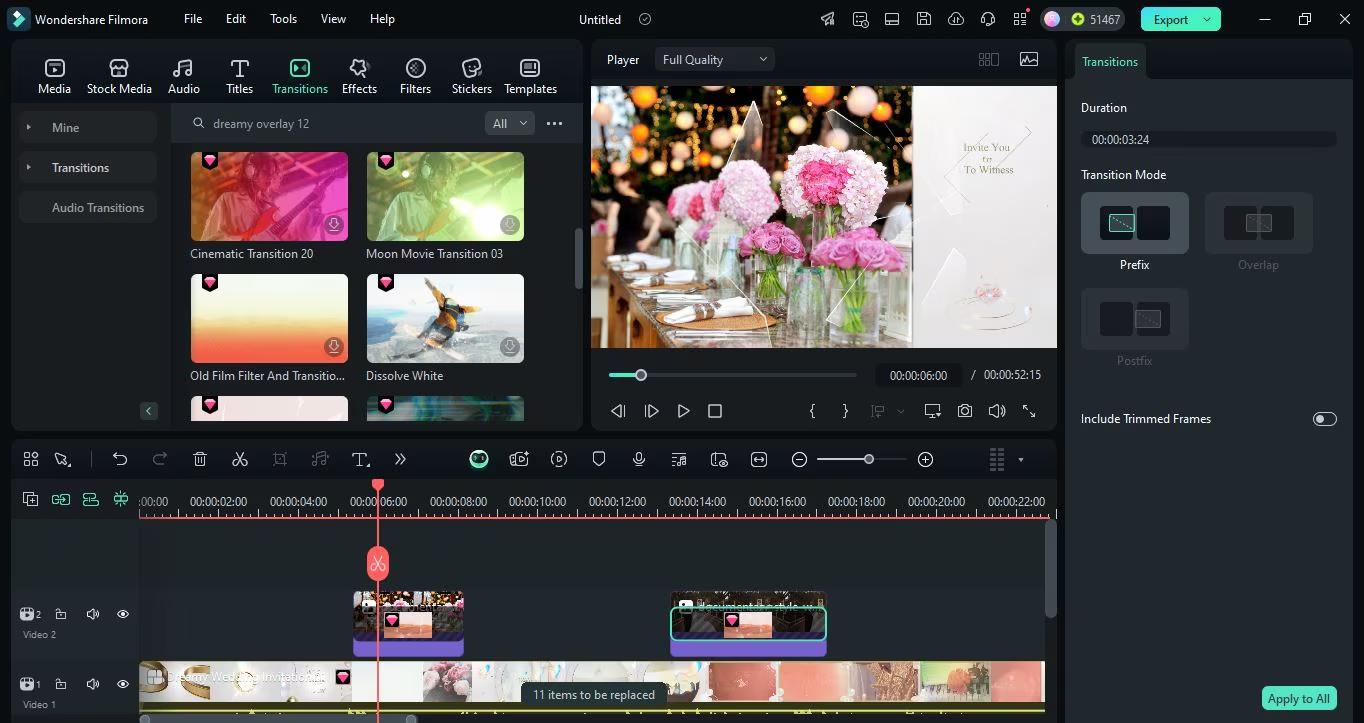The width and height of the screenshot is (1364, 723).
Task: Open the Media panel
Action: (54, 76)
